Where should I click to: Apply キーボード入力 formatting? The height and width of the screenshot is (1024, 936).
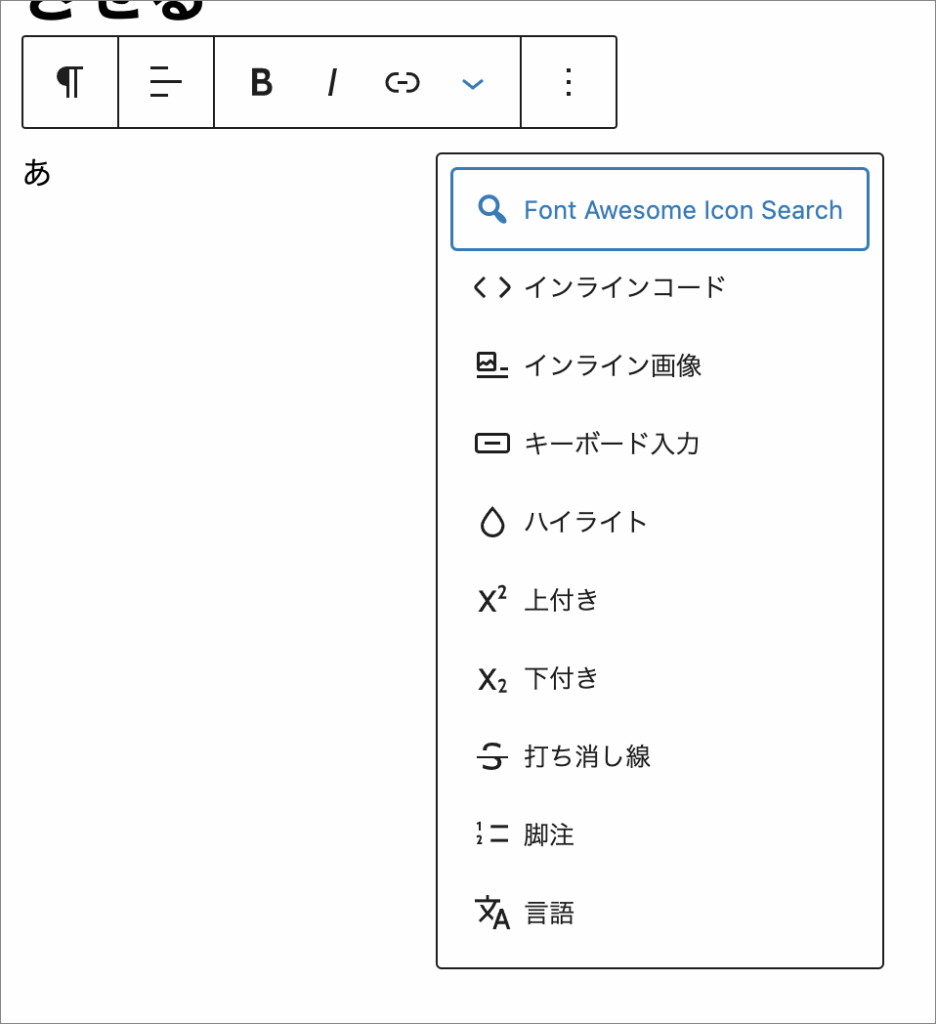click(x=611, y=444)
